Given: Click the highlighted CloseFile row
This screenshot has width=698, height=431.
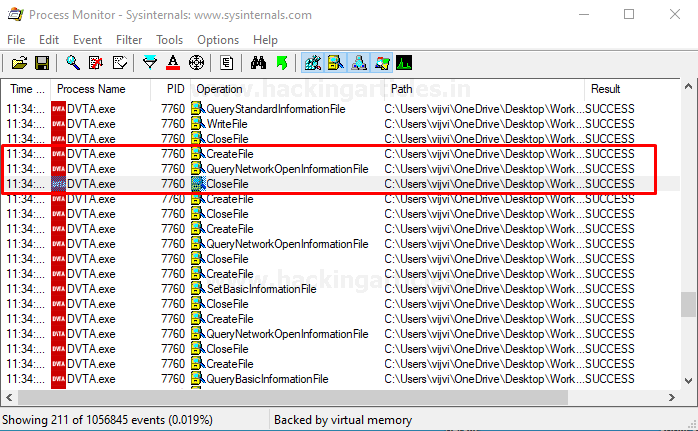Looking at the screenshot, I should click(x=341, y=184).
